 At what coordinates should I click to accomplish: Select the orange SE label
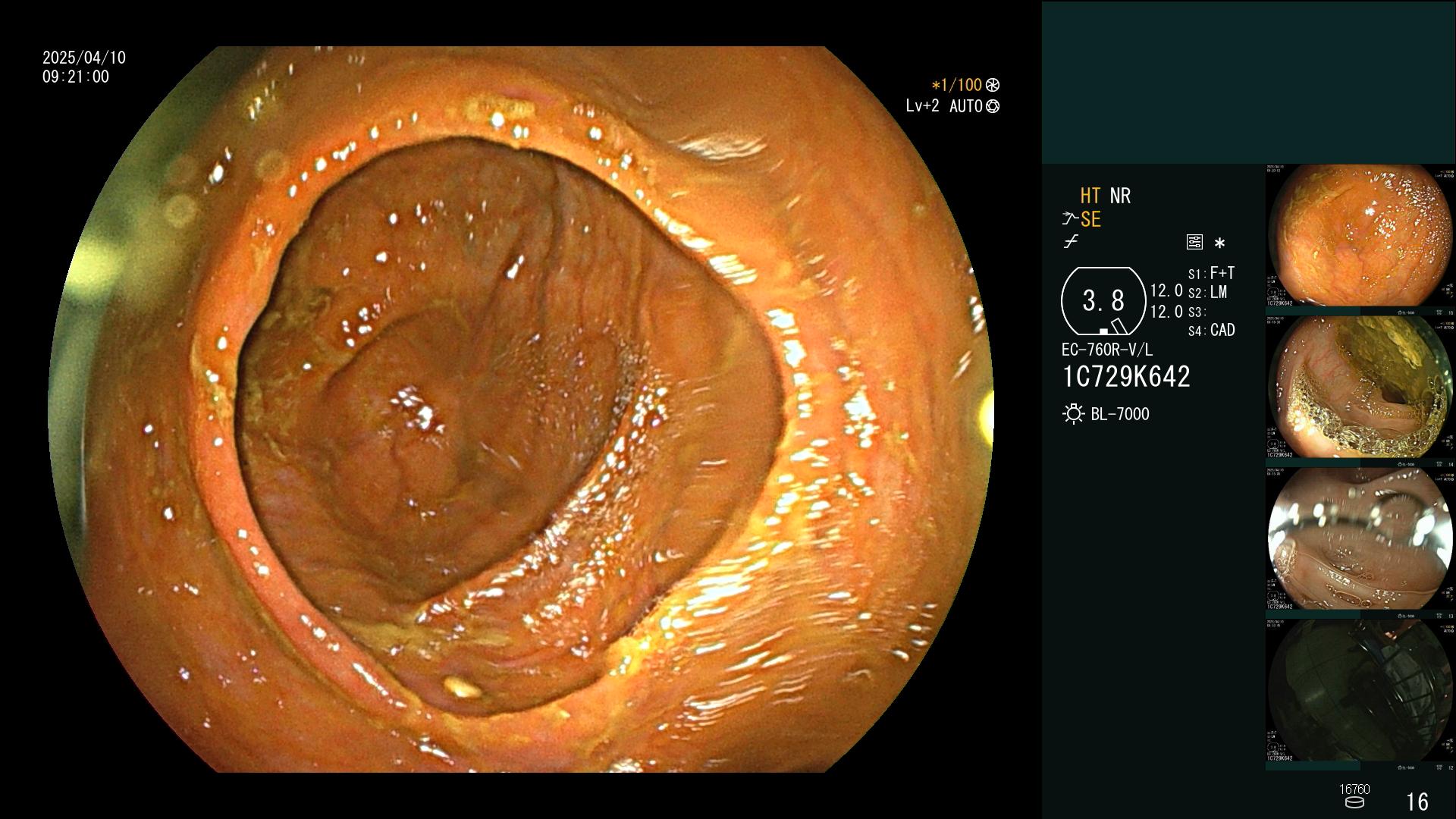(1090, 220)
